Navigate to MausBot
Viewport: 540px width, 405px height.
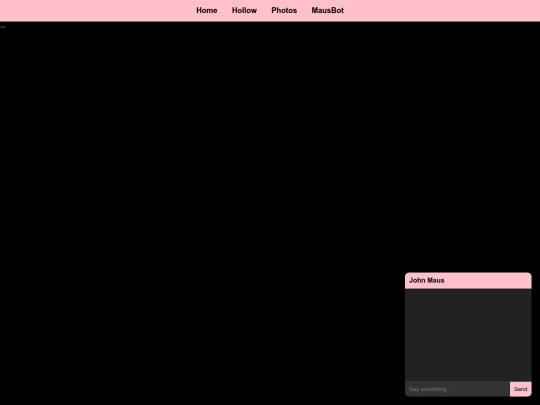tap(328, 10)
